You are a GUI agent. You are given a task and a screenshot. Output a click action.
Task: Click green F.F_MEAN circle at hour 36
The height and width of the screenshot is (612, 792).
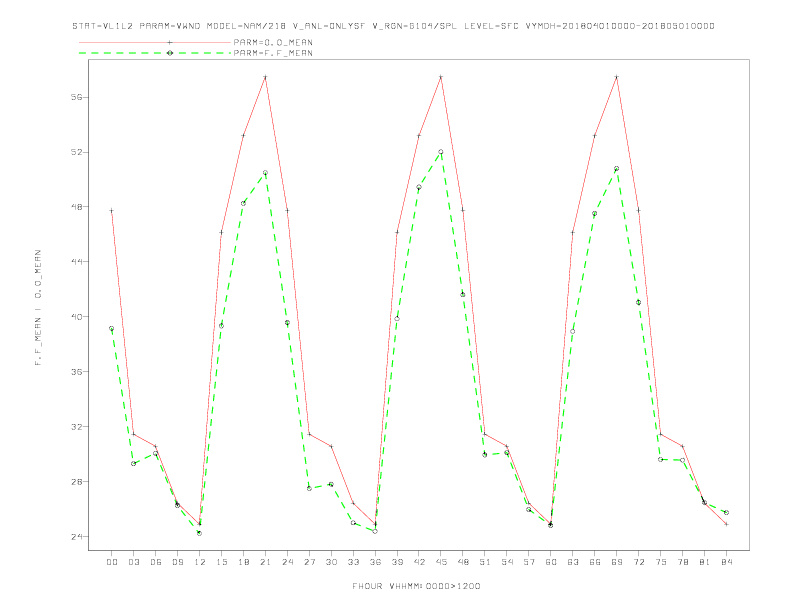[x=375, y=531]
